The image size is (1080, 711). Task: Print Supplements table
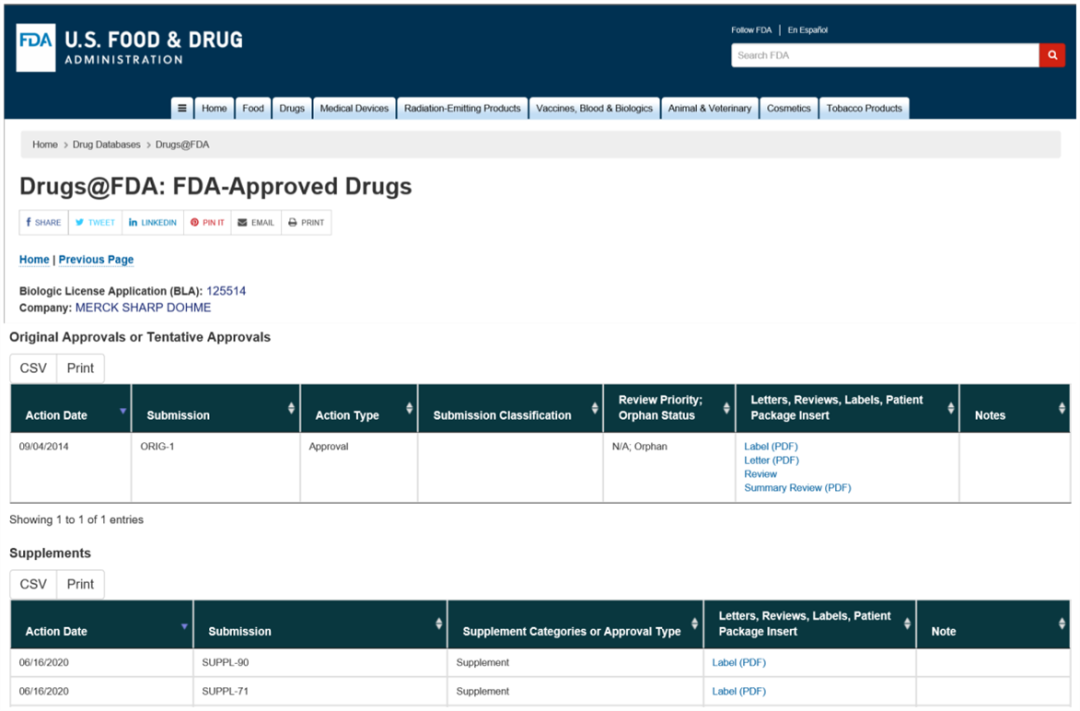pos(81,584)
